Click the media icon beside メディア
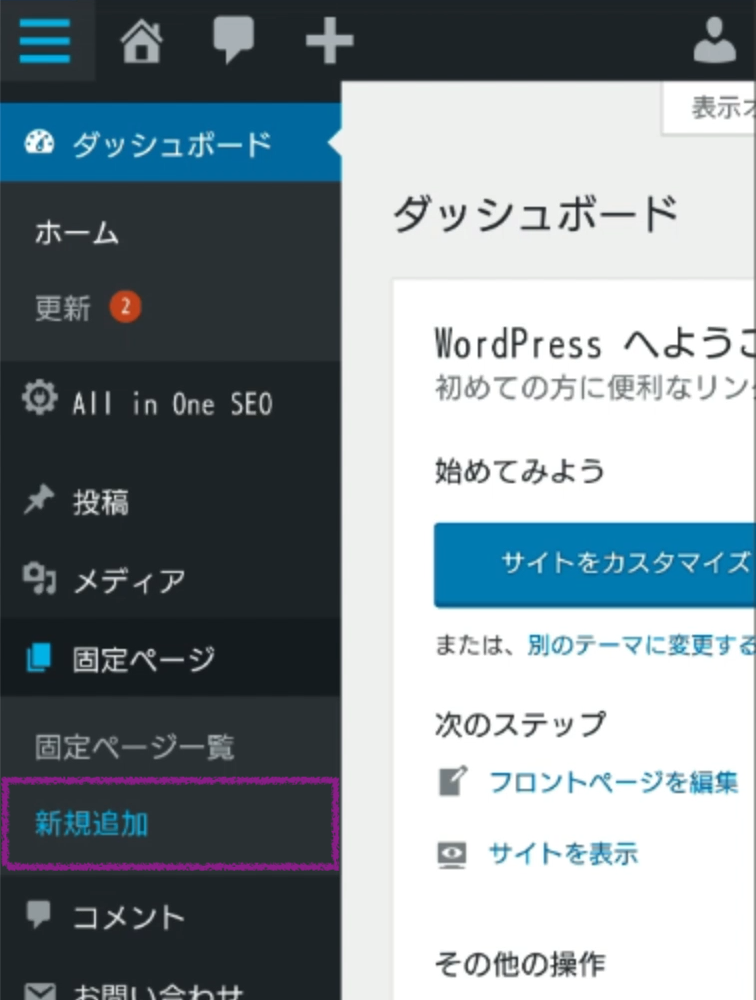 pyautogui.click(x=39, y=580)
